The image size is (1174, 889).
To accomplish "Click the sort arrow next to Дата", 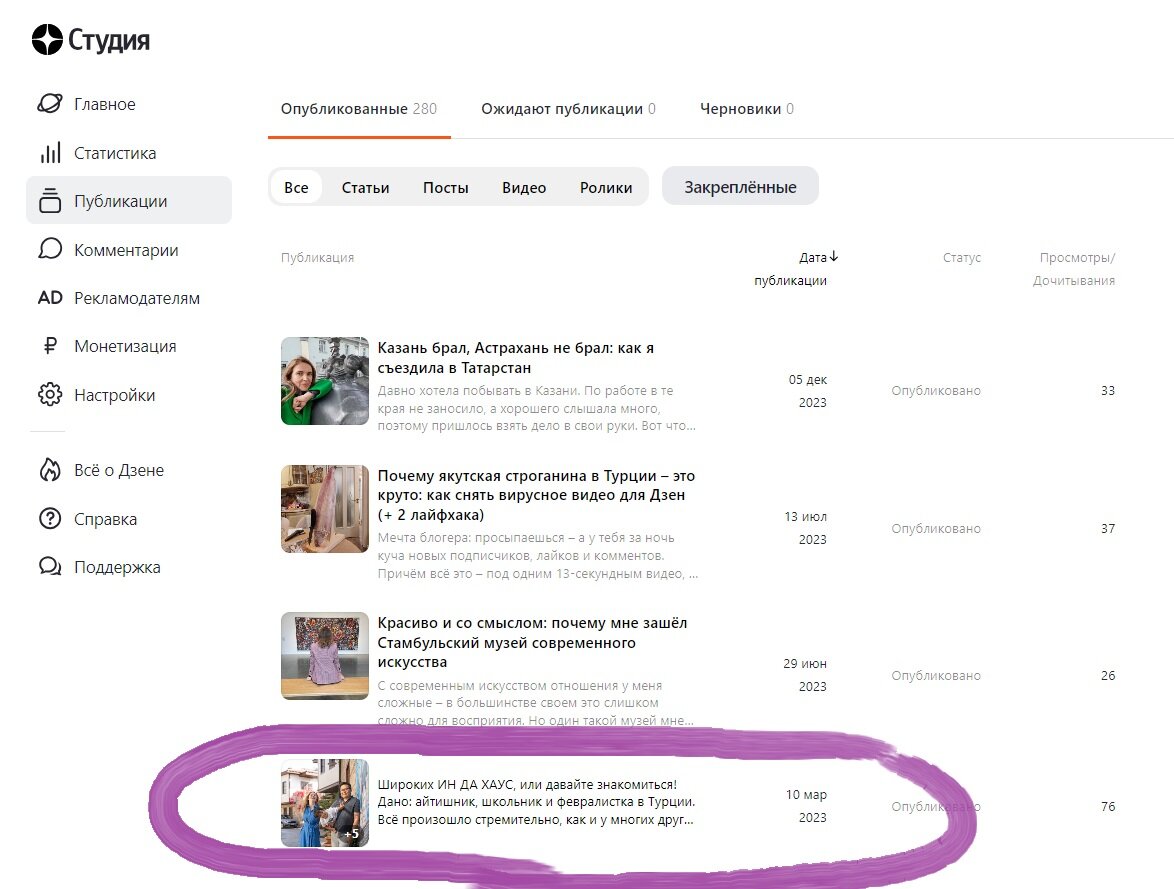I will pos(834,257).
